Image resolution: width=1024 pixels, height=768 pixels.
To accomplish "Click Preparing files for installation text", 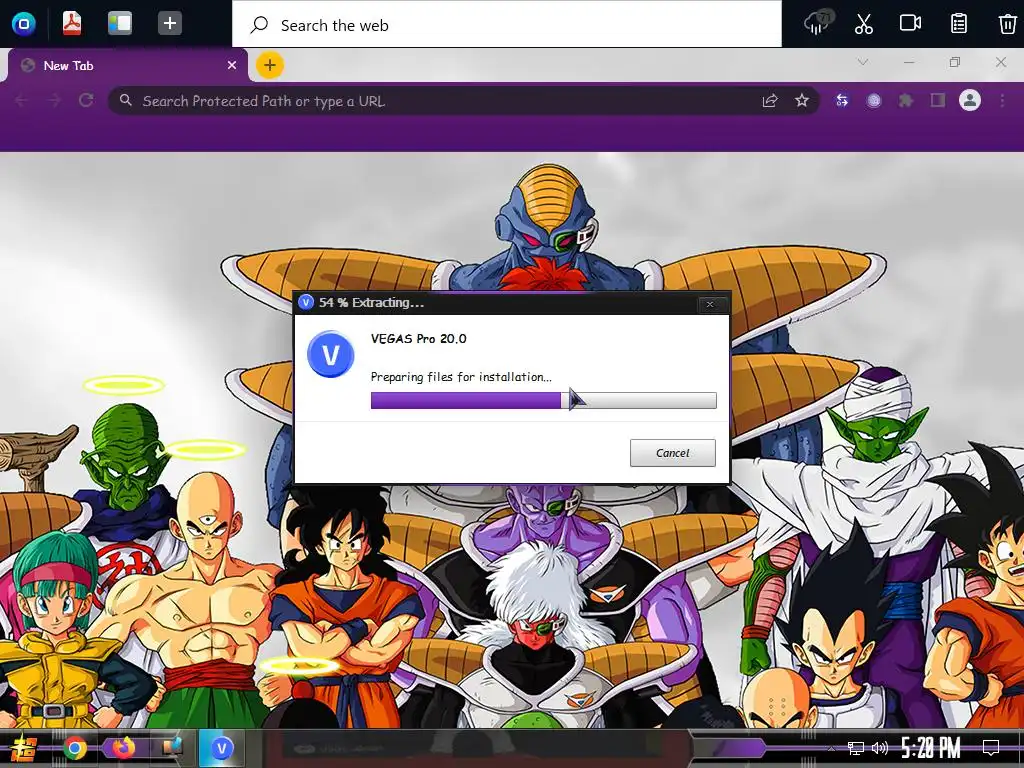I will (461, 377).
